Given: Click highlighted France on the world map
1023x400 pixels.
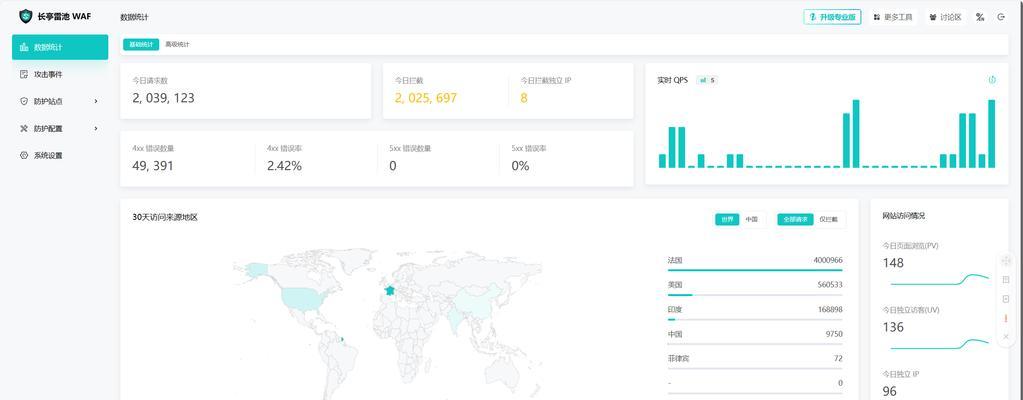Looking at the screenshot, I should point(390,290).
